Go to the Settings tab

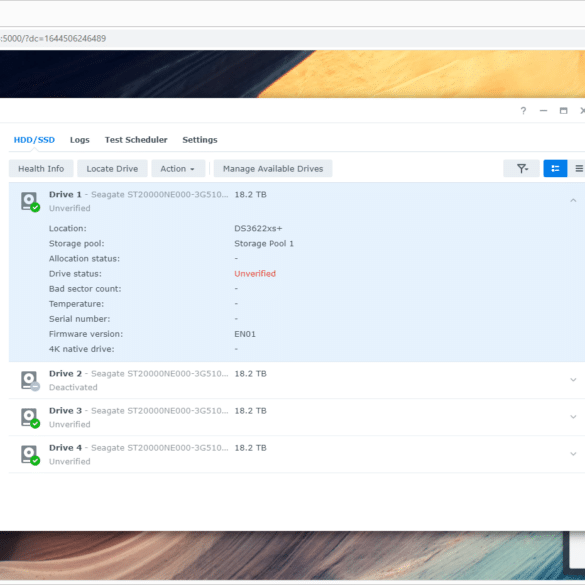[200, 140]
